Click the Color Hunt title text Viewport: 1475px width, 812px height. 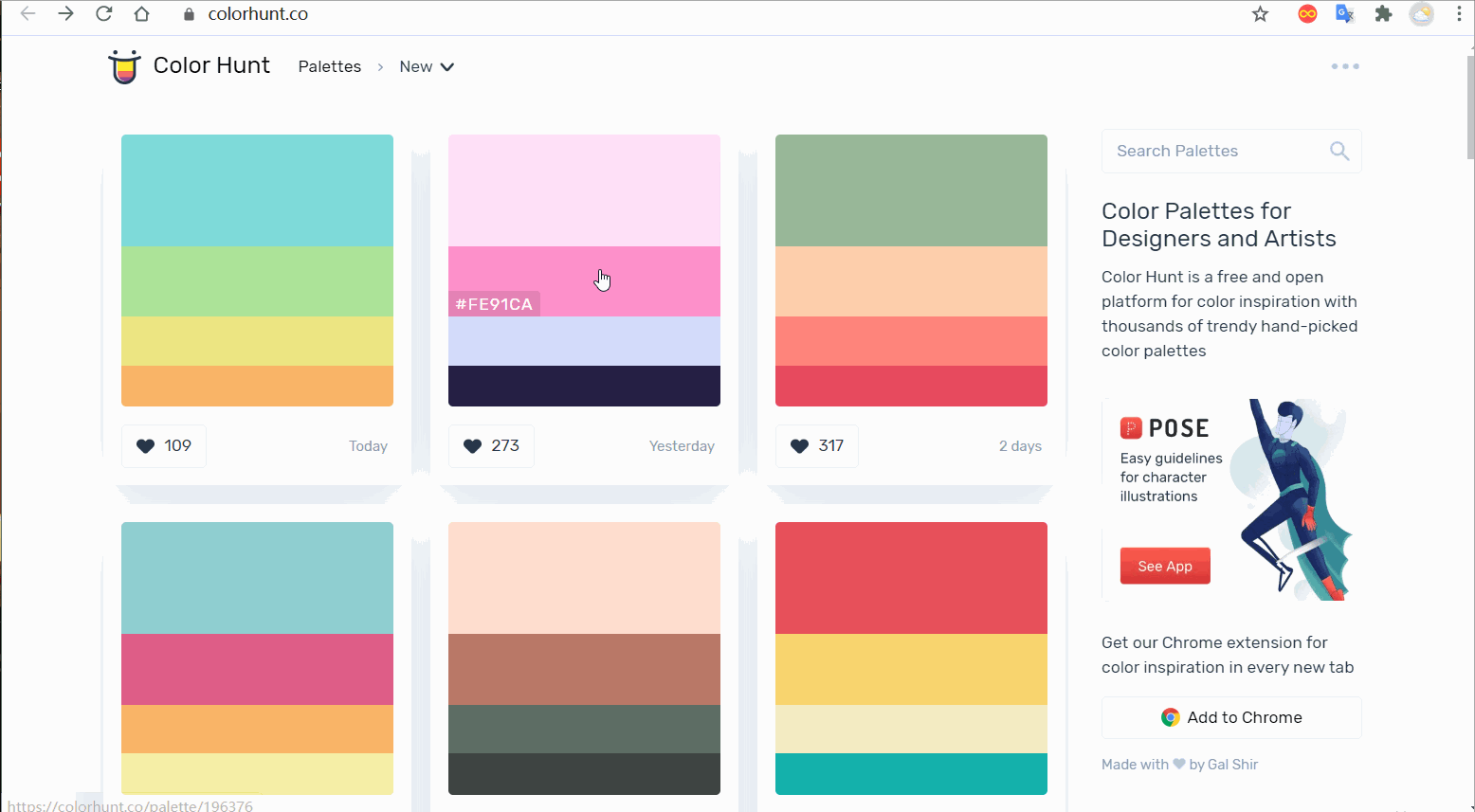coord(211,65)
